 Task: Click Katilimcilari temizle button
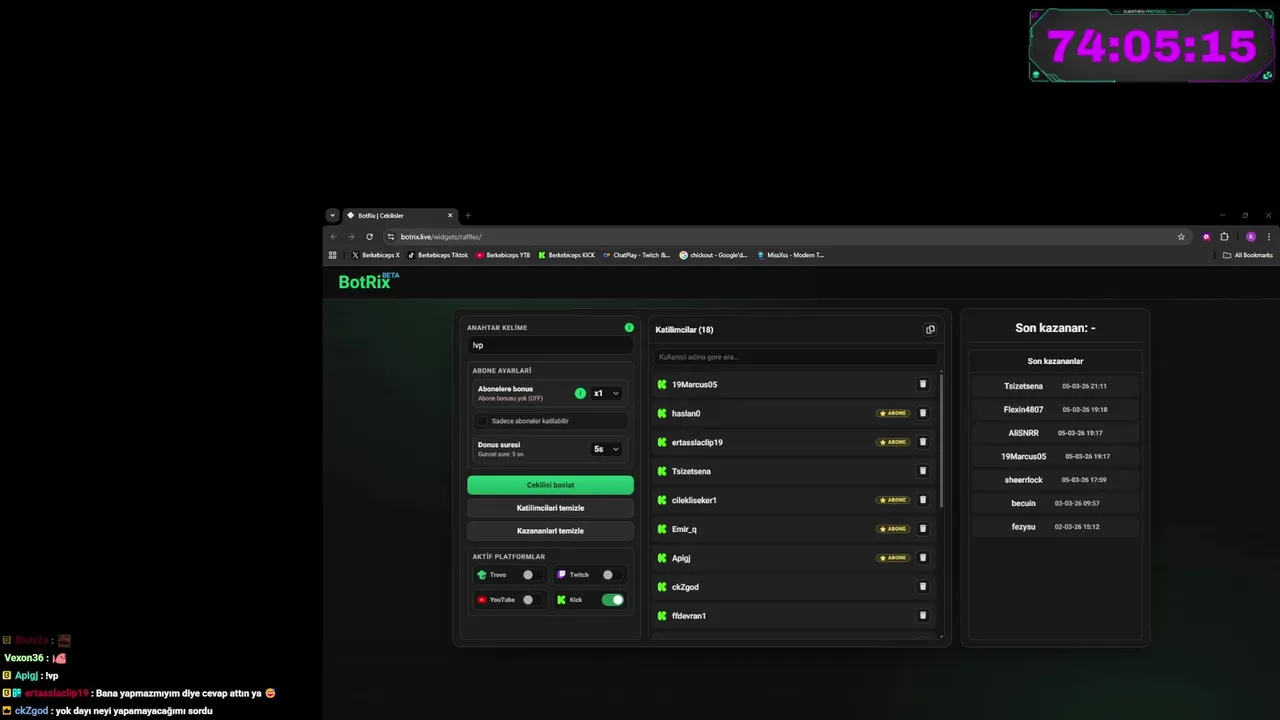(550, 508)
